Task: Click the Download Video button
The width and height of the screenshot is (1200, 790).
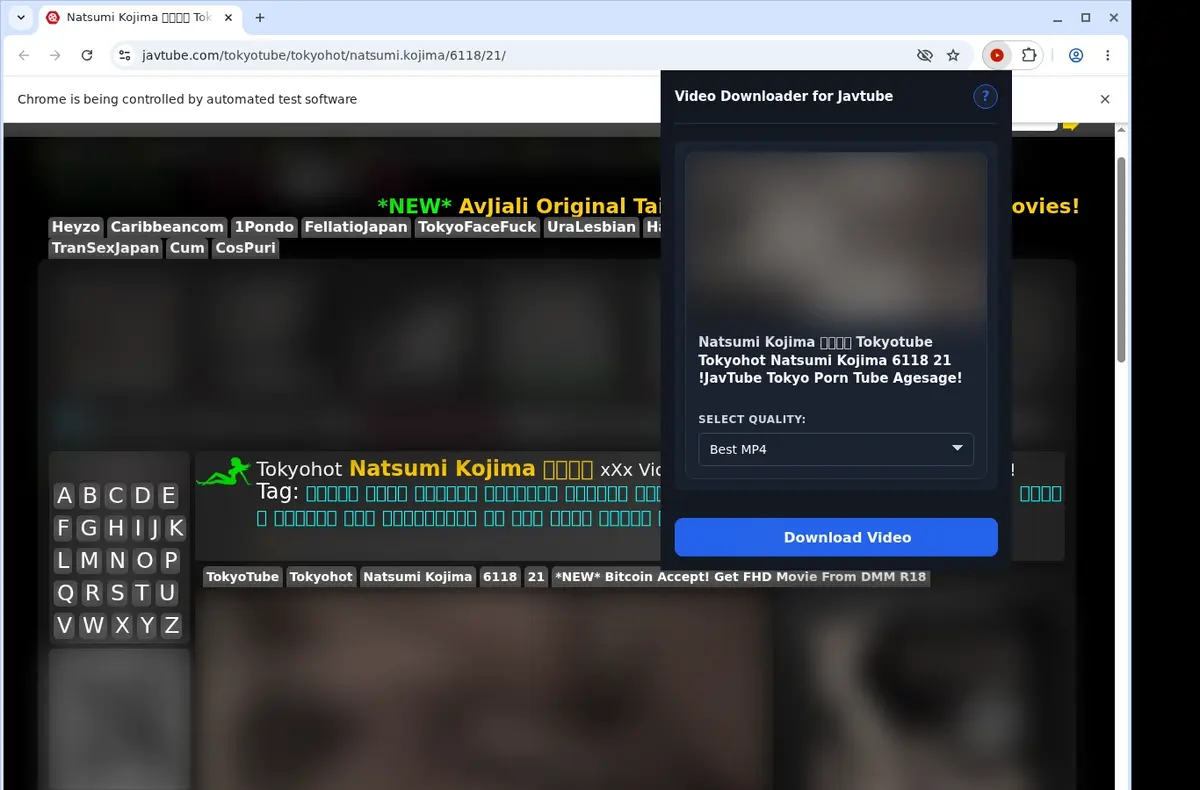Action: [x=836, y=537]
